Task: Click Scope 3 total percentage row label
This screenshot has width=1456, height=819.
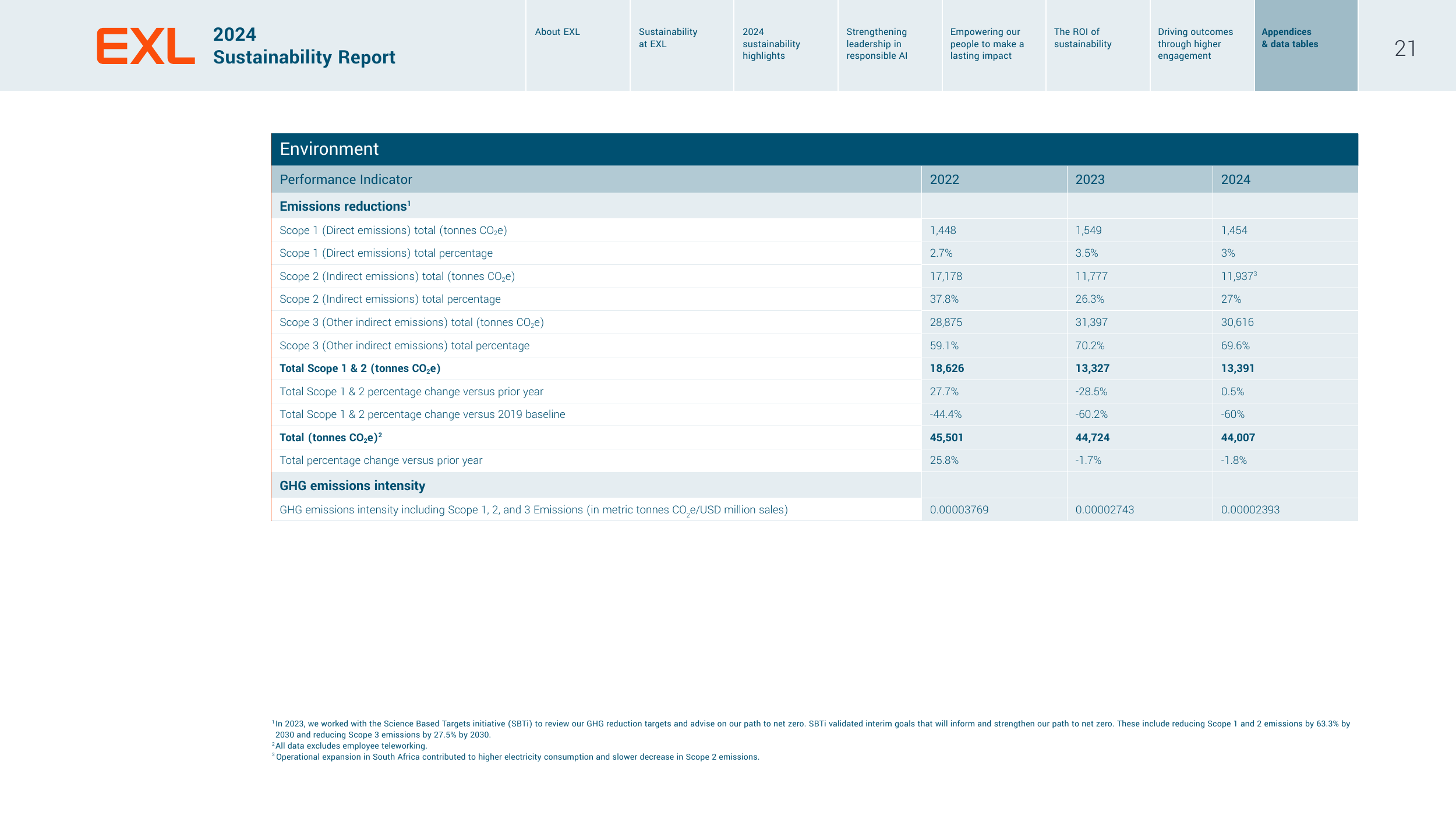Action: click(x=404, y=345)
